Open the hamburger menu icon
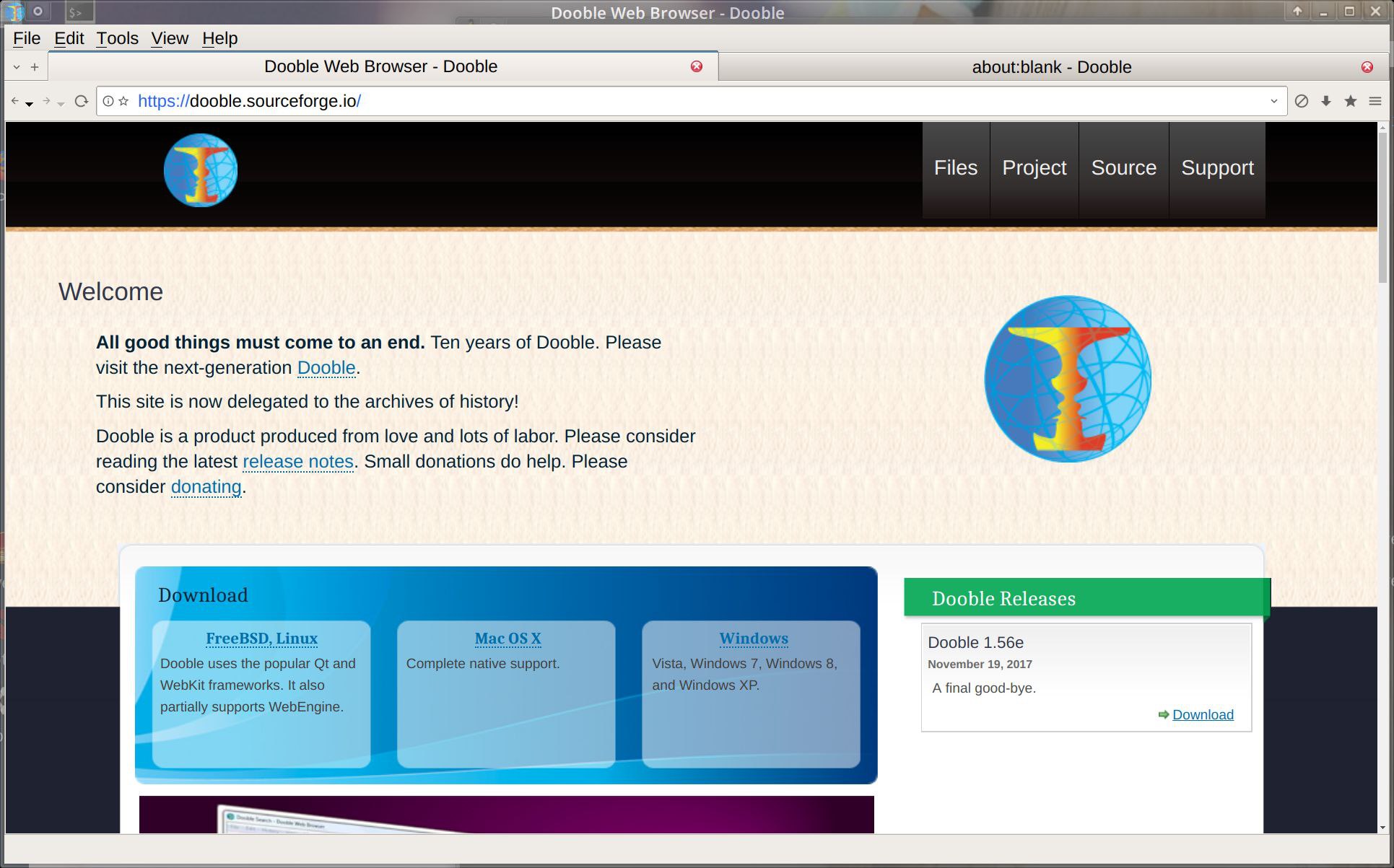 click(x=1375, y=101)
